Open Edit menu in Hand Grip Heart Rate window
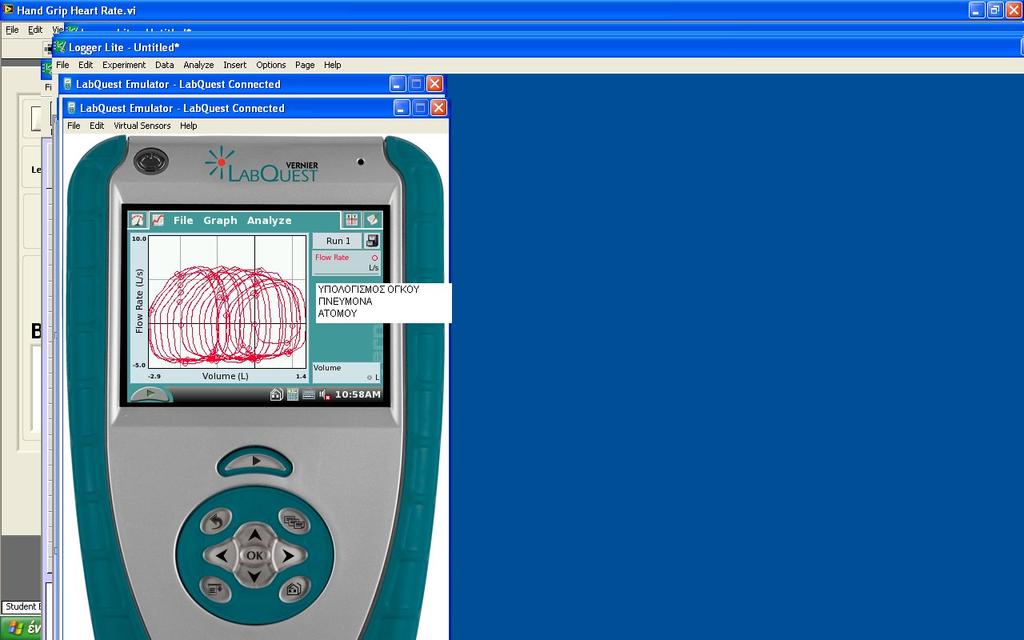The width and height of the screenshot is (1024, 640). (x=35, y=29)
